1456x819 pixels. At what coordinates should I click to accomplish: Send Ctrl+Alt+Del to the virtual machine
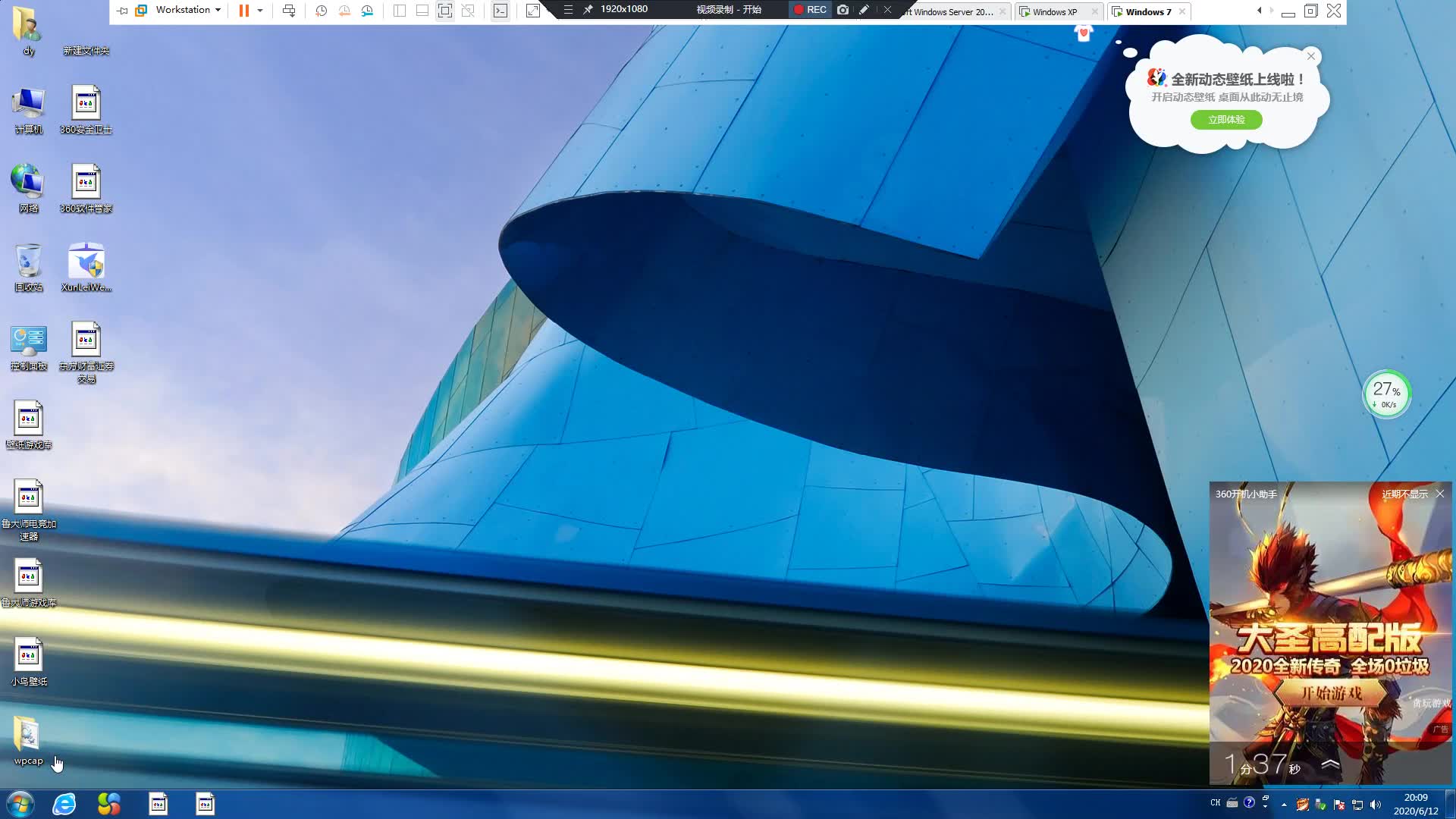tap(289, 11)
